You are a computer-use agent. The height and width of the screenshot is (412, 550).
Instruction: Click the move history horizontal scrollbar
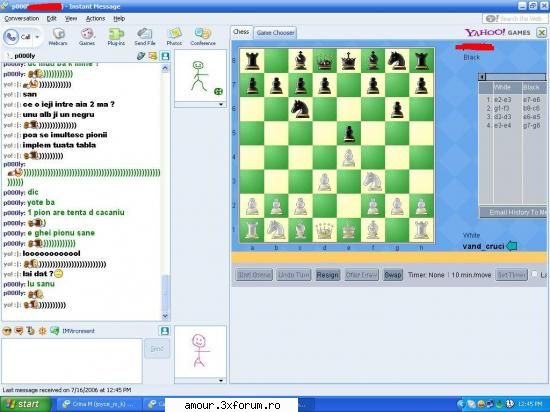pyautogui.click(x=512, y=76)
